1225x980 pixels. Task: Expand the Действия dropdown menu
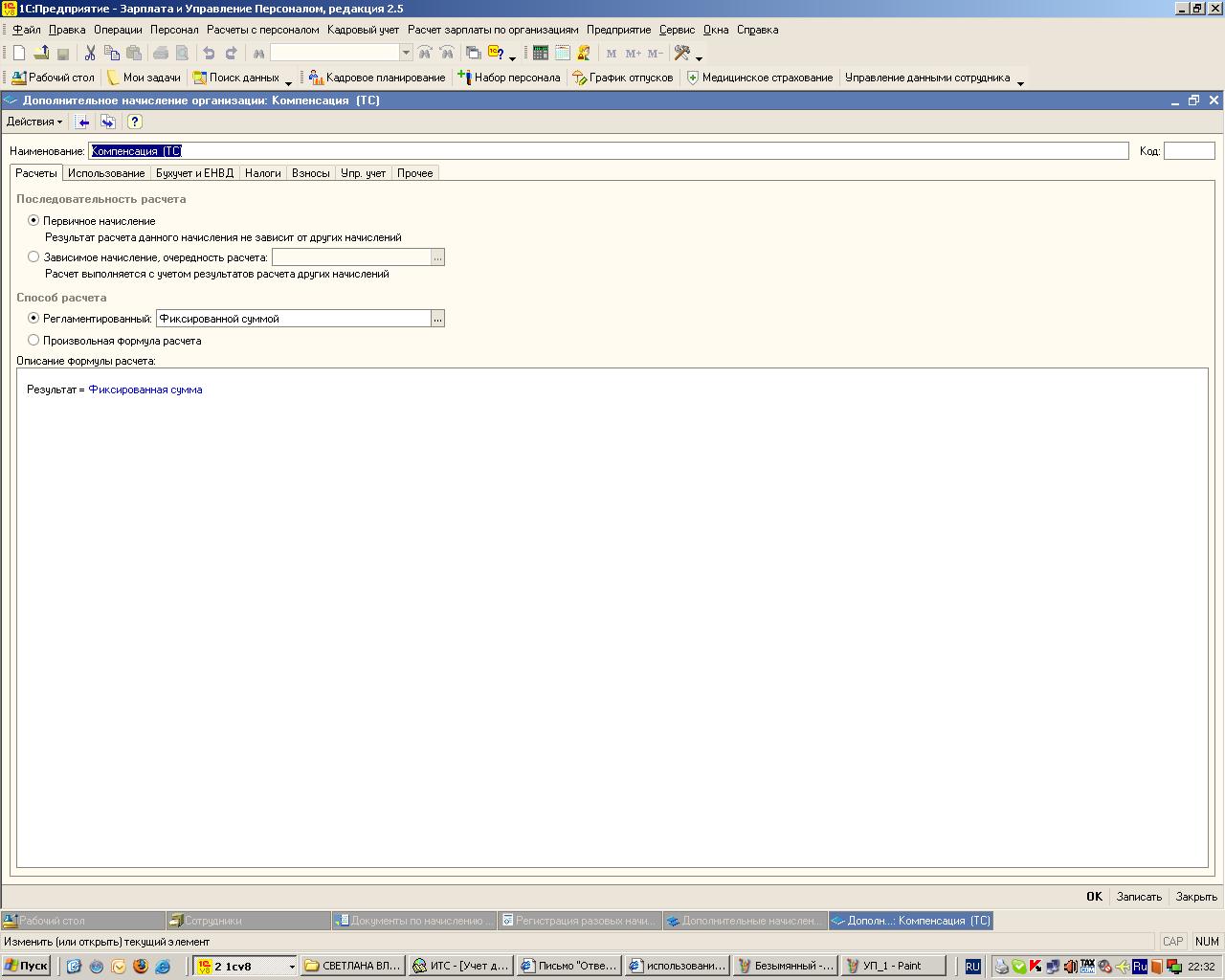click(34, 122)
